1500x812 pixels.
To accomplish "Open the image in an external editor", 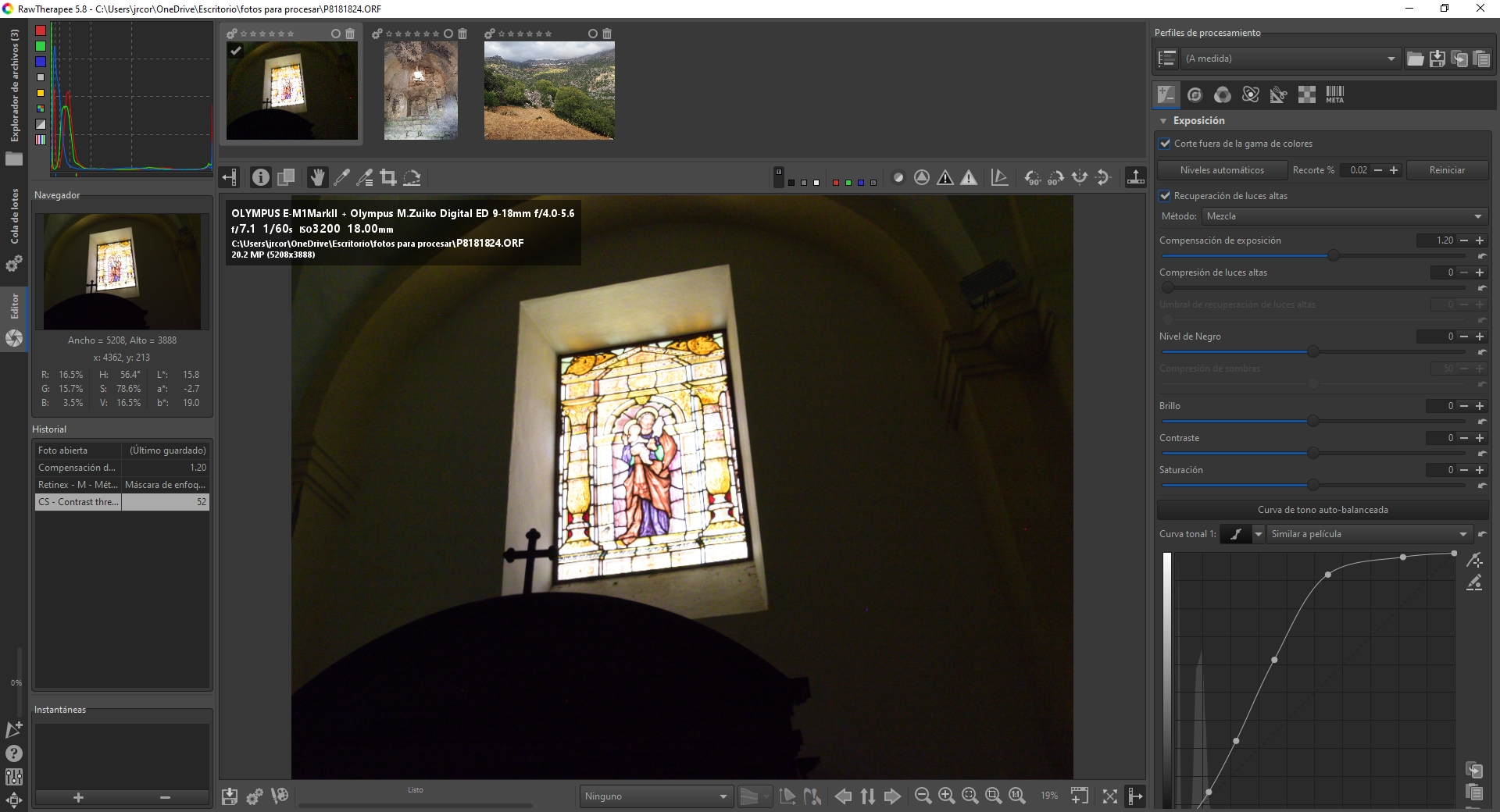I will (x=280, y=796).
